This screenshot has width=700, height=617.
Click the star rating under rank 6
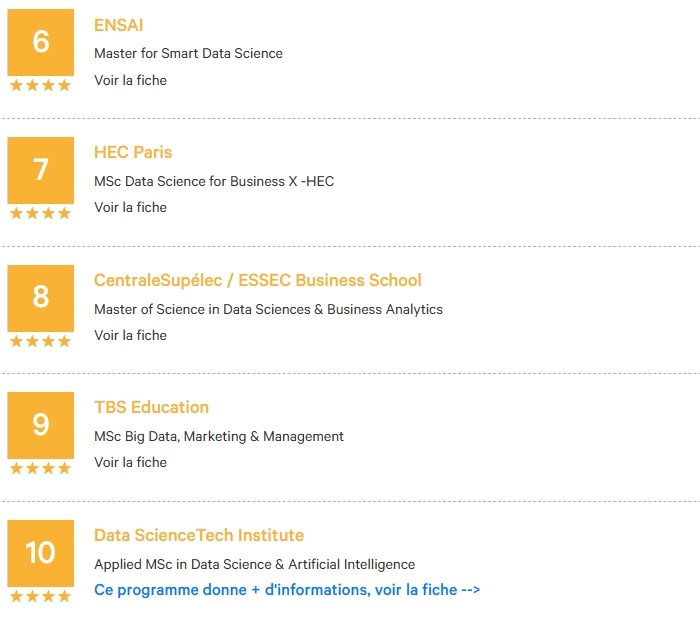tap(41, 85)
